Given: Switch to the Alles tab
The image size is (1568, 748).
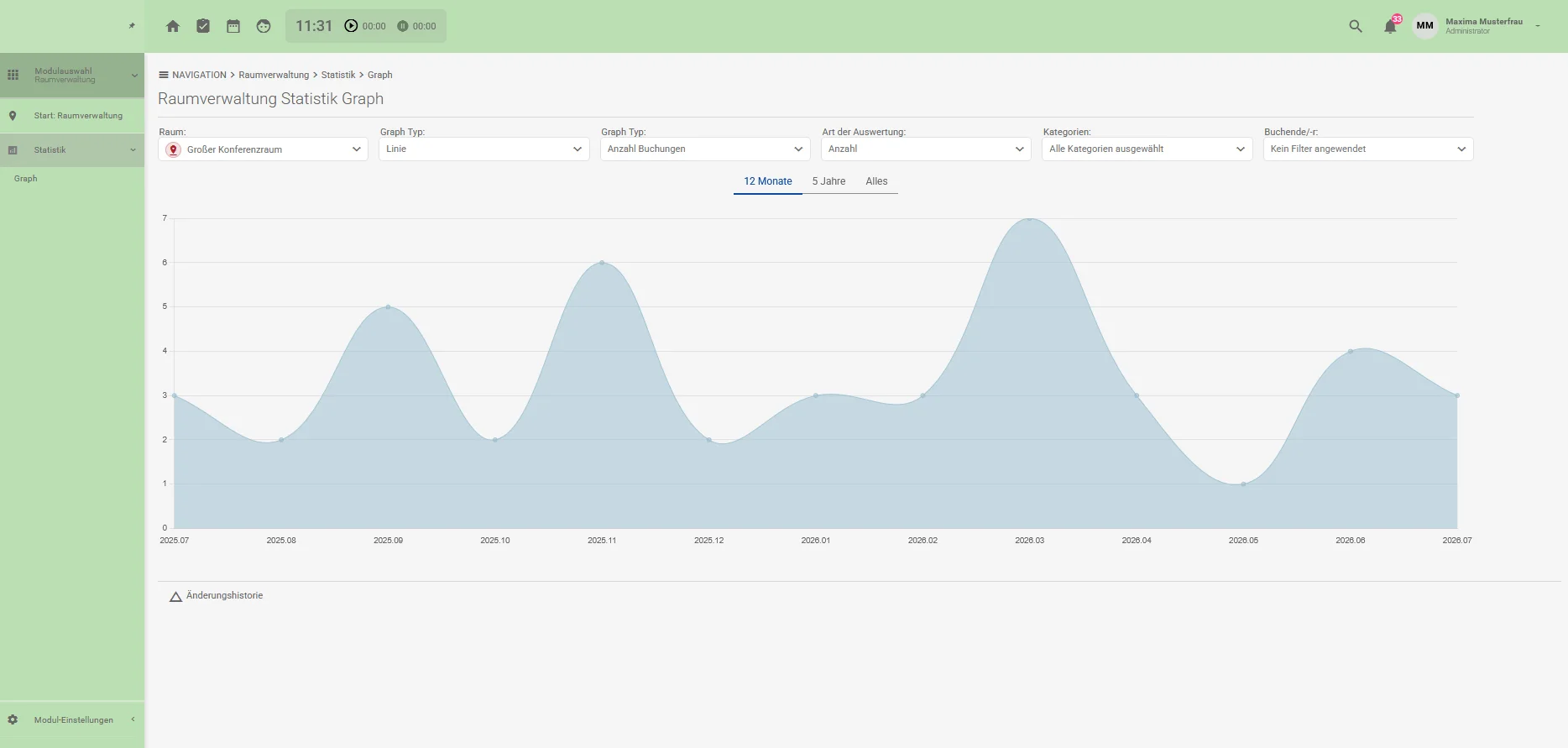Looking at the screenshot, I should [x=876, y=181].
